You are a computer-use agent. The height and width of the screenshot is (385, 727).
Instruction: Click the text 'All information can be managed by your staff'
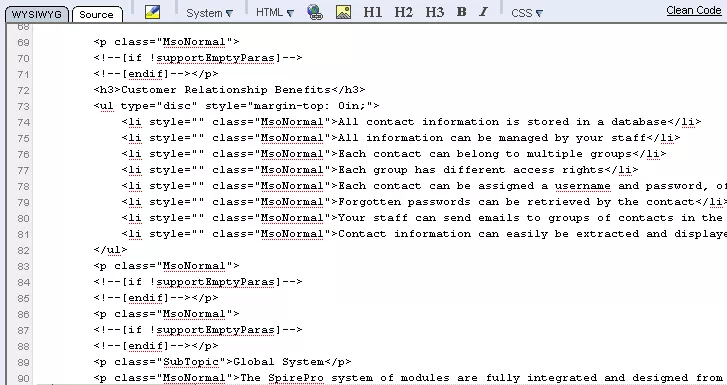[492, 138]
